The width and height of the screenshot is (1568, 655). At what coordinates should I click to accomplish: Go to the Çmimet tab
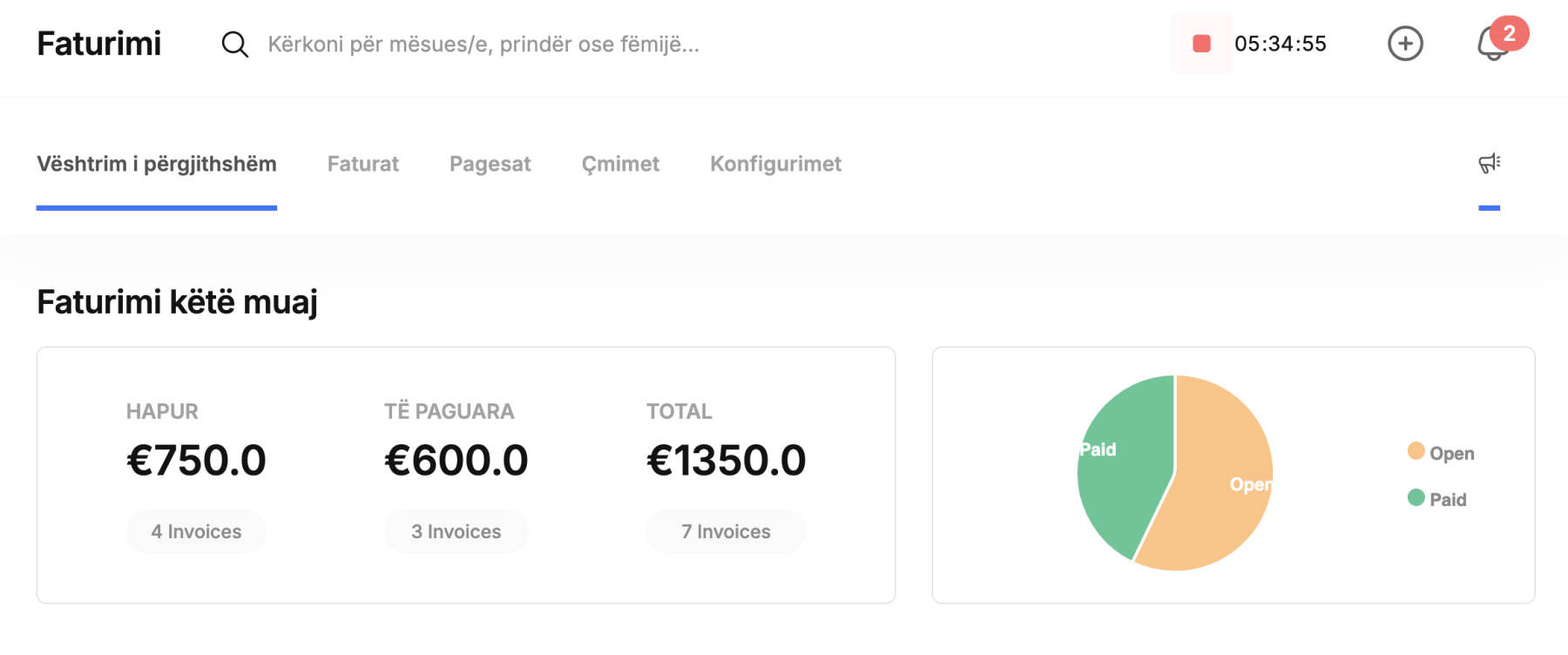(x=620, y=164)
